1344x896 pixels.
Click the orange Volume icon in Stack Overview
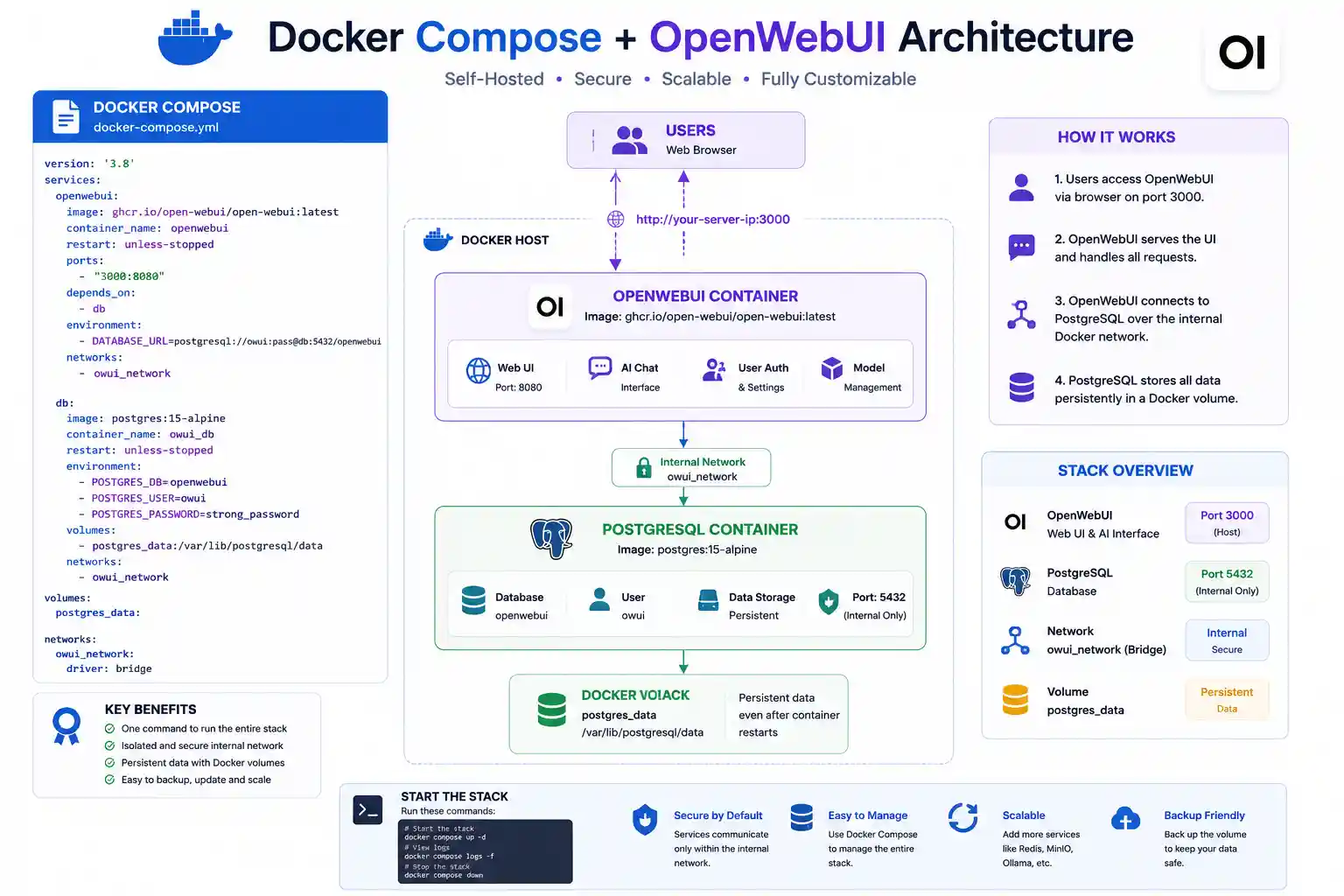(x=1015, y=700)
